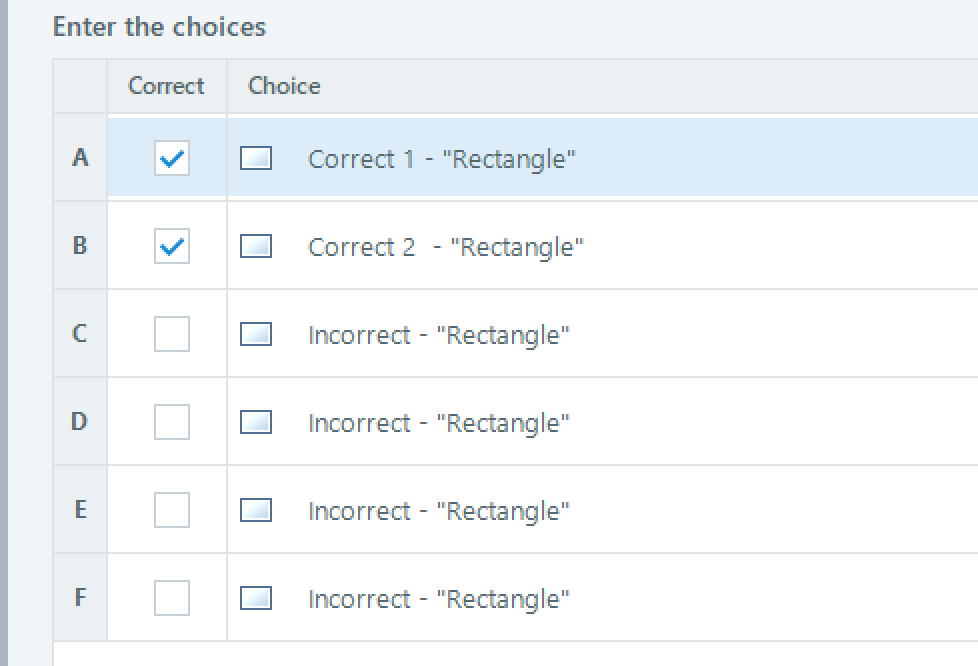Select the 'Correct 1 - "Rectangle"' choice text
The image size is (978, 666).
442,159
